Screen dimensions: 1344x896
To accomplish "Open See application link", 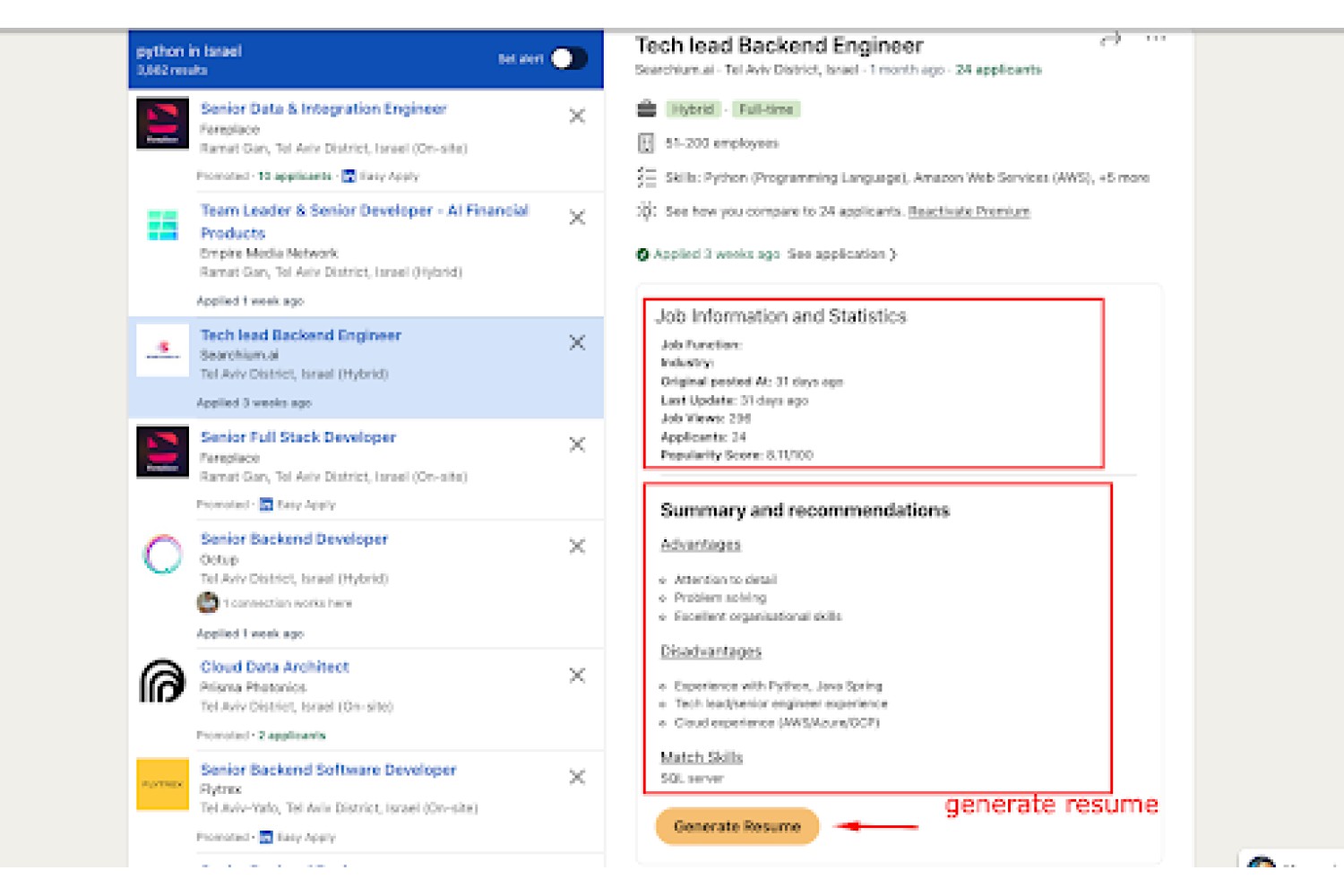I will click(x=841, y=254).
